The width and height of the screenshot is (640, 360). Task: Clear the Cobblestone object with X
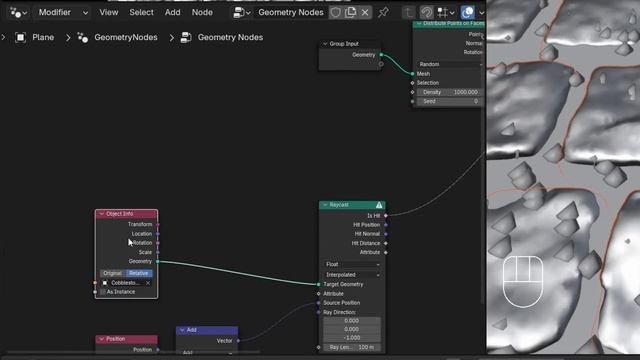148,283
